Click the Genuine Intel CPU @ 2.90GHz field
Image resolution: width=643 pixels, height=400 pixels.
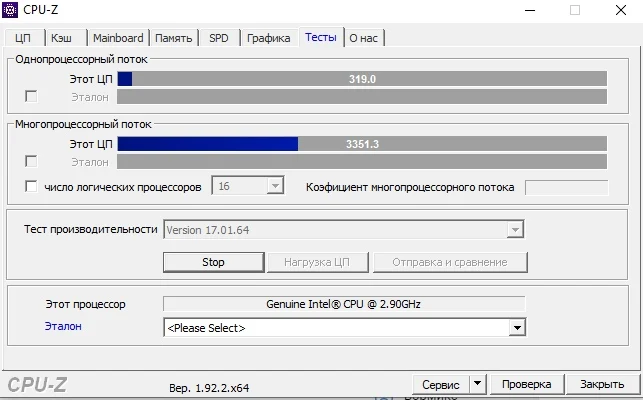coord(344,304)
